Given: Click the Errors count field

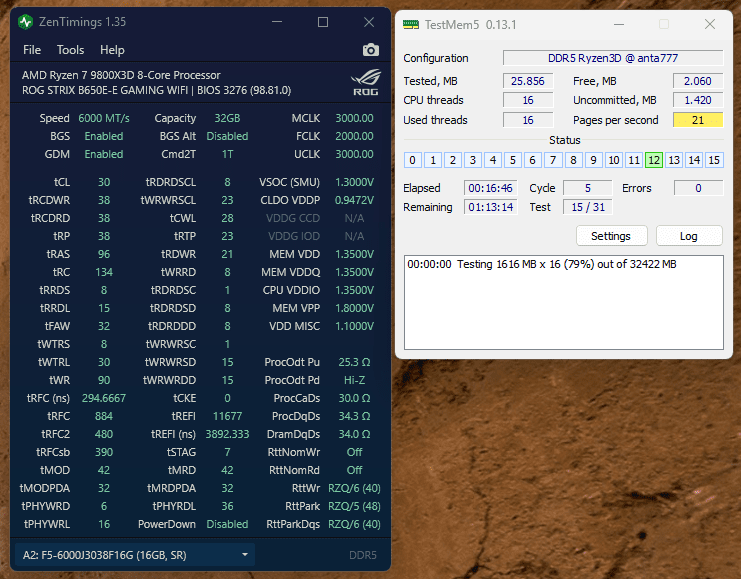Looking at the screenshot, I should click(698, 188).
